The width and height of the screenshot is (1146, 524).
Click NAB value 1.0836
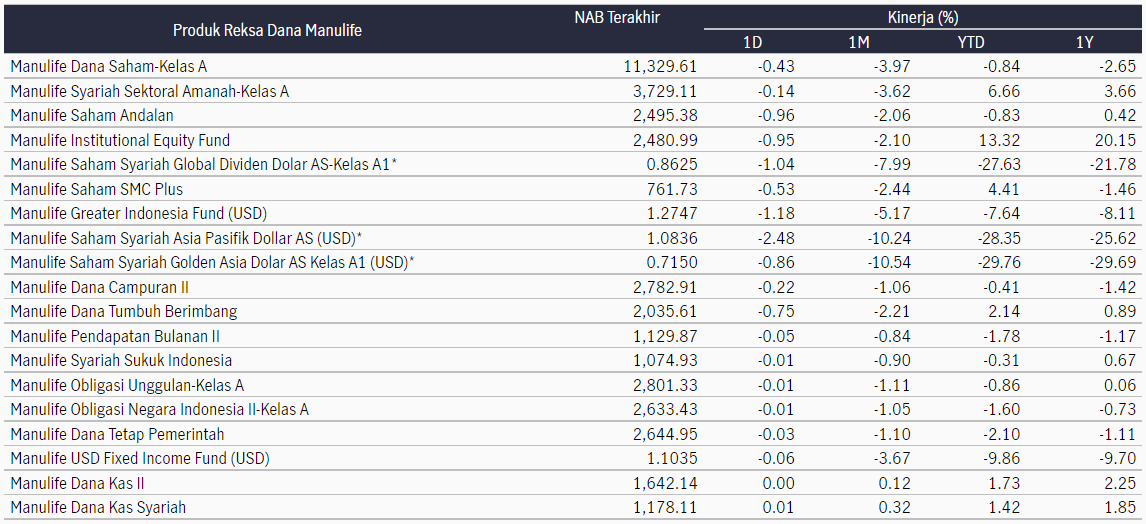pos(672,238)
